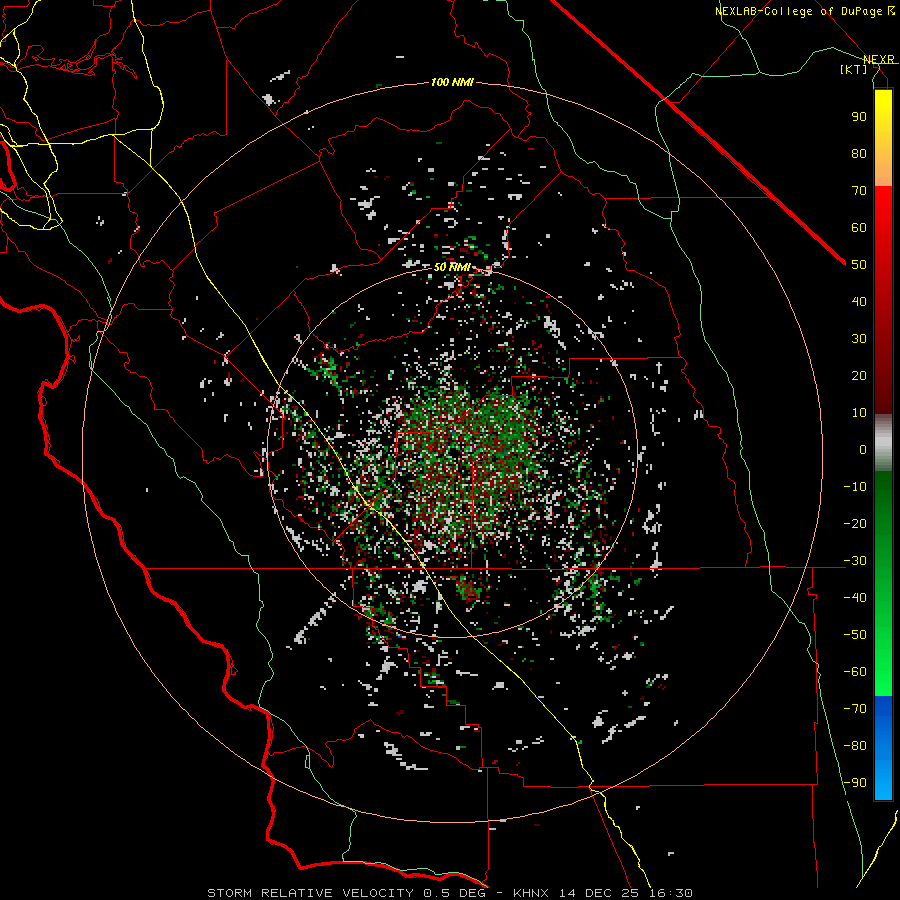Click the Storm Relative Velocity caption text

click(450, 893)
